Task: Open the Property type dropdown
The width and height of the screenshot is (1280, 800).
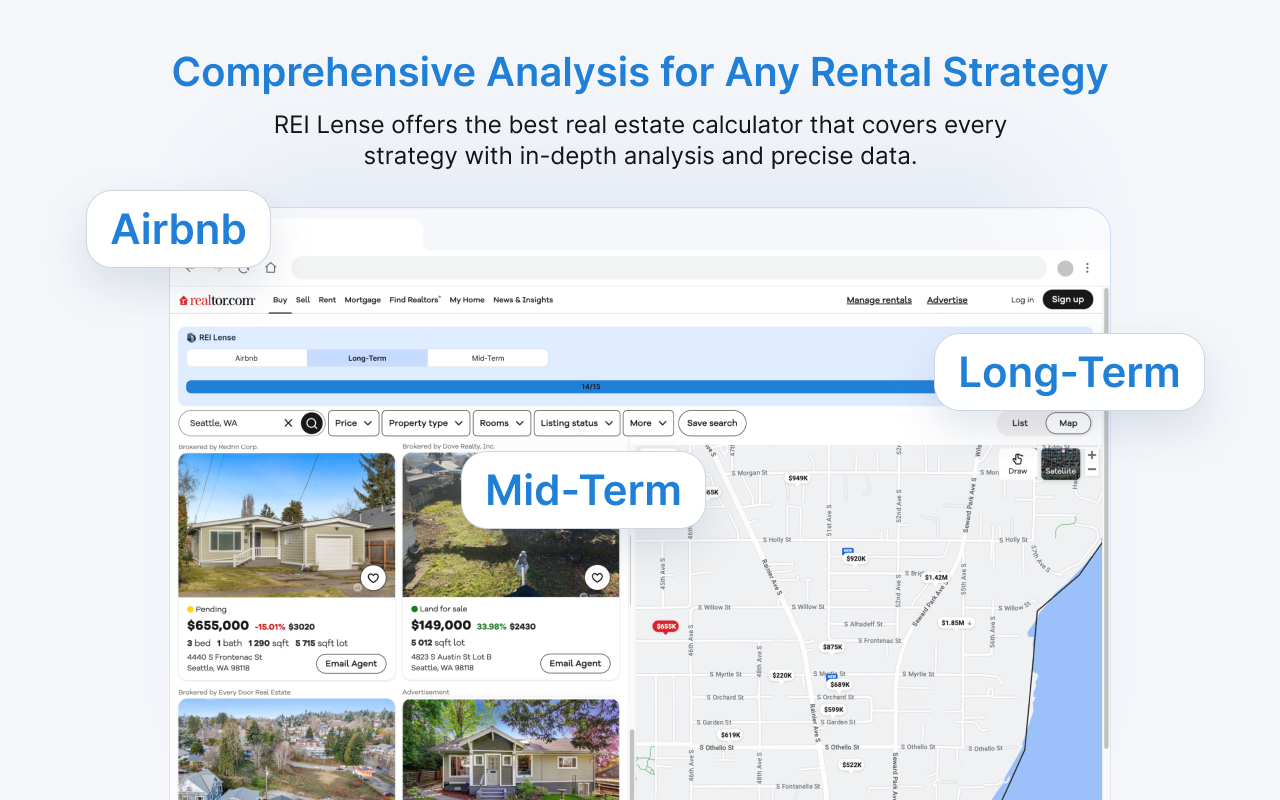Action: (x=426, y=423)
